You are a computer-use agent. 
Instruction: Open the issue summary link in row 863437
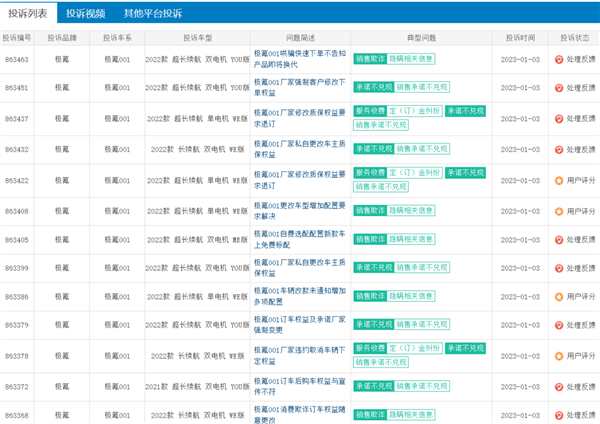pyautogui.click(x=300, y=118)
